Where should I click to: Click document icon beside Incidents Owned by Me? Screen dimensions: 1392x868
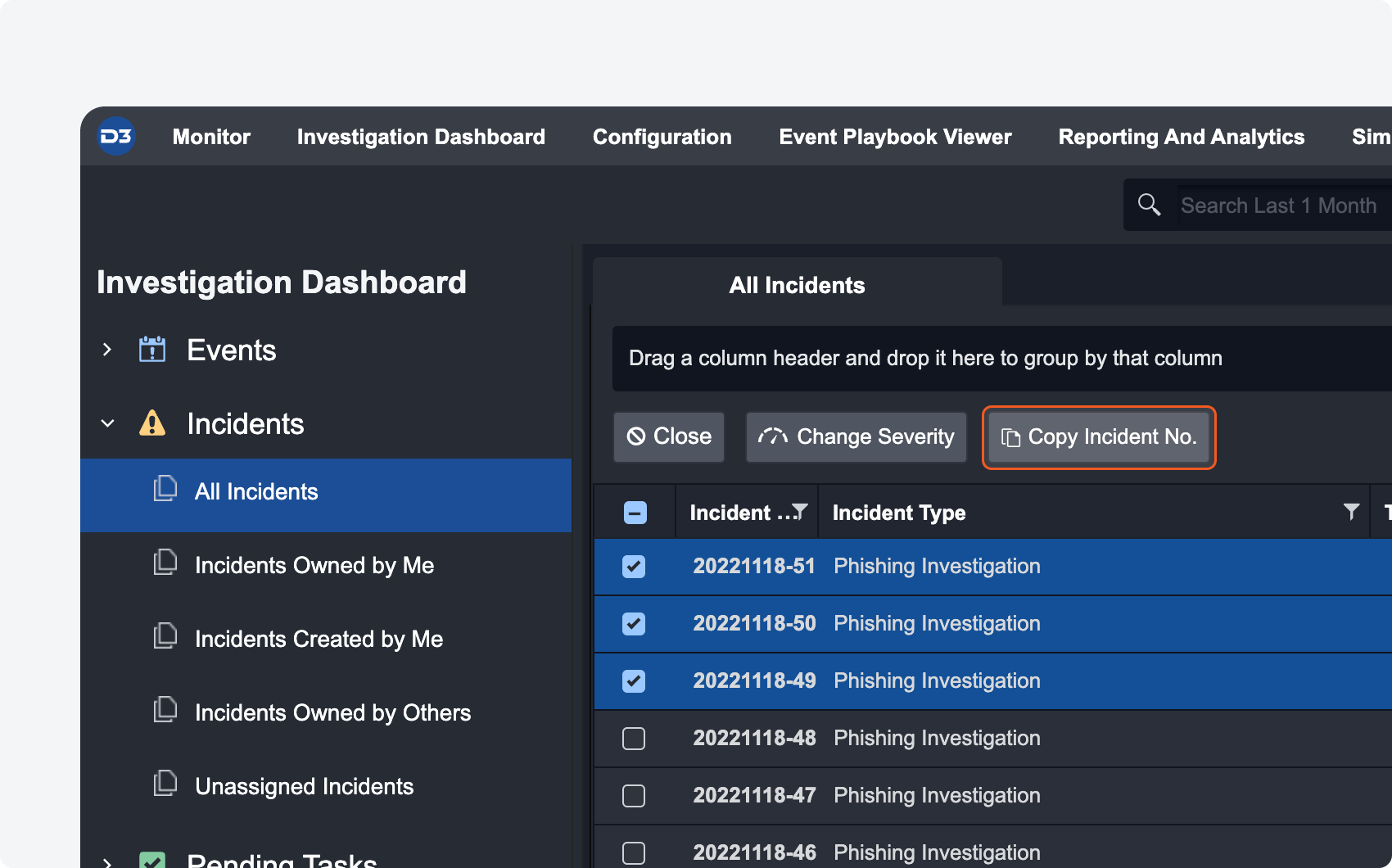165,563
